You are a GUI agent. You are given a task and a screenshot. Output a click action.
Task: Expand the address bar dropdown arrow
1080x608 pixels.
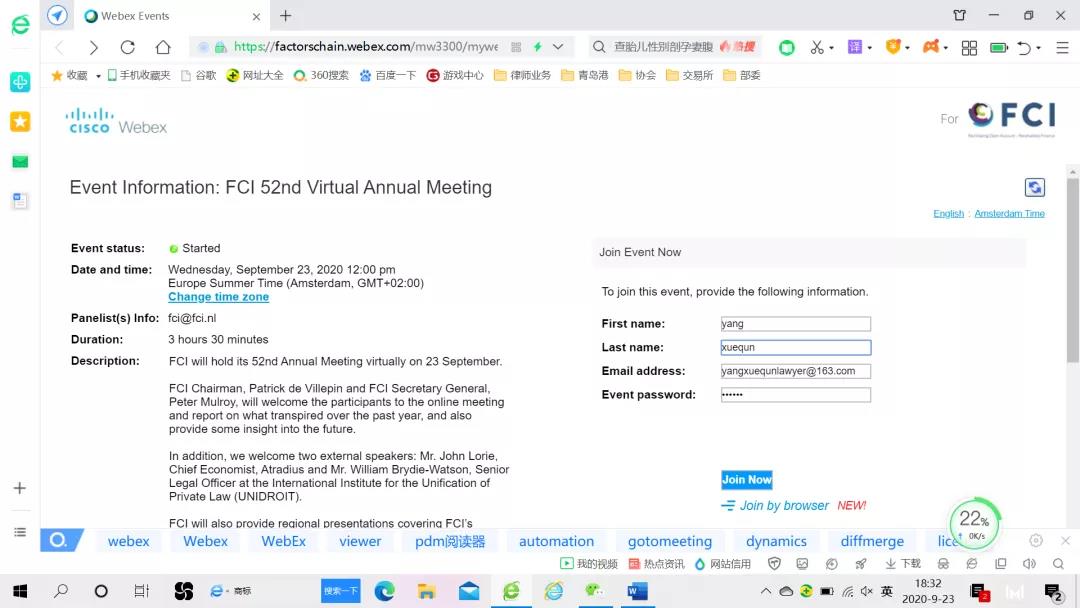click(558, 47)
